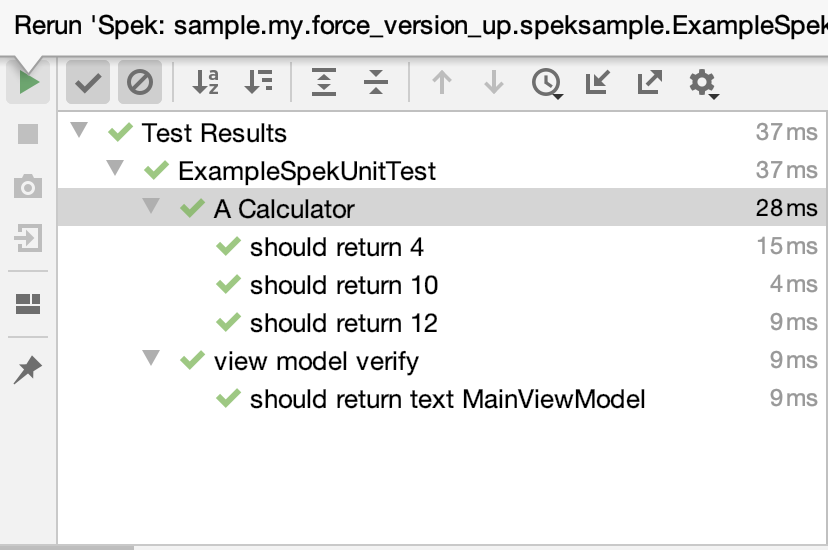The height and width of the screenshot is (550, 828).
Task: Click the gray Stop square icon
Action: coord(28,134)
